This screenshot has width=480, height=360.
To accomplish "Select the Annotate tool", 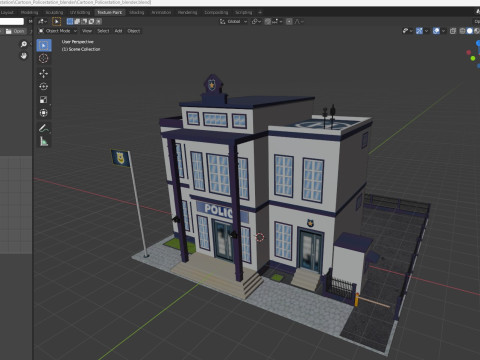I will click(44, 128).
